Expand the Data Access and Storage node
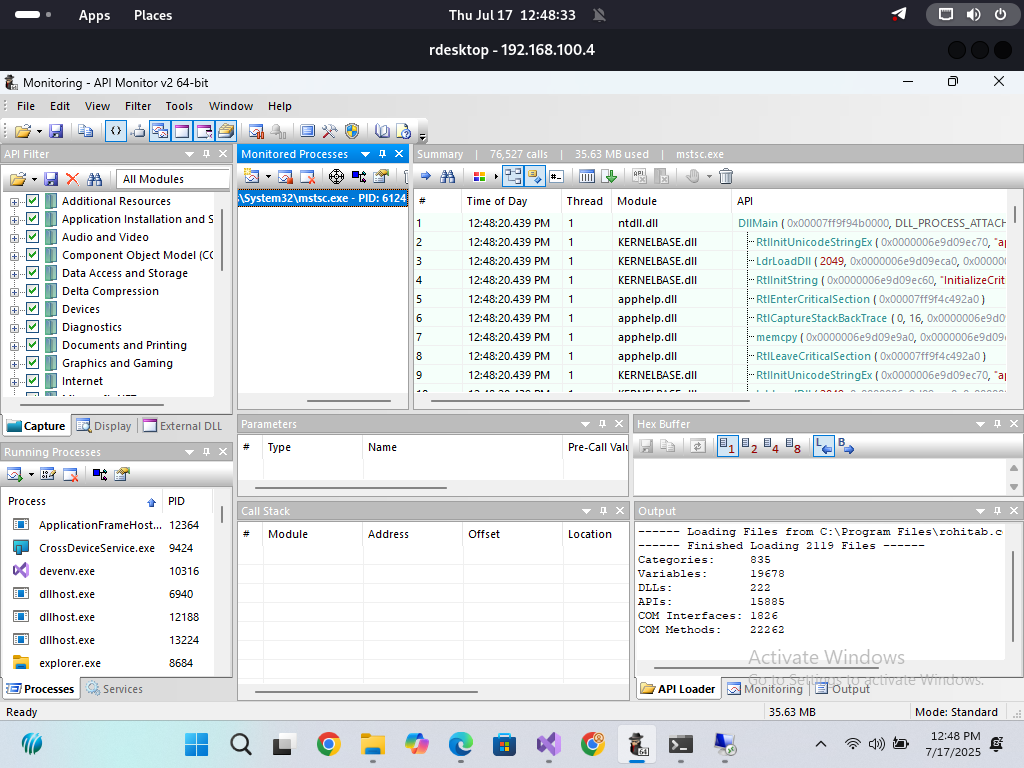Viewport: 1024px width, 768px height. [15, 273]
